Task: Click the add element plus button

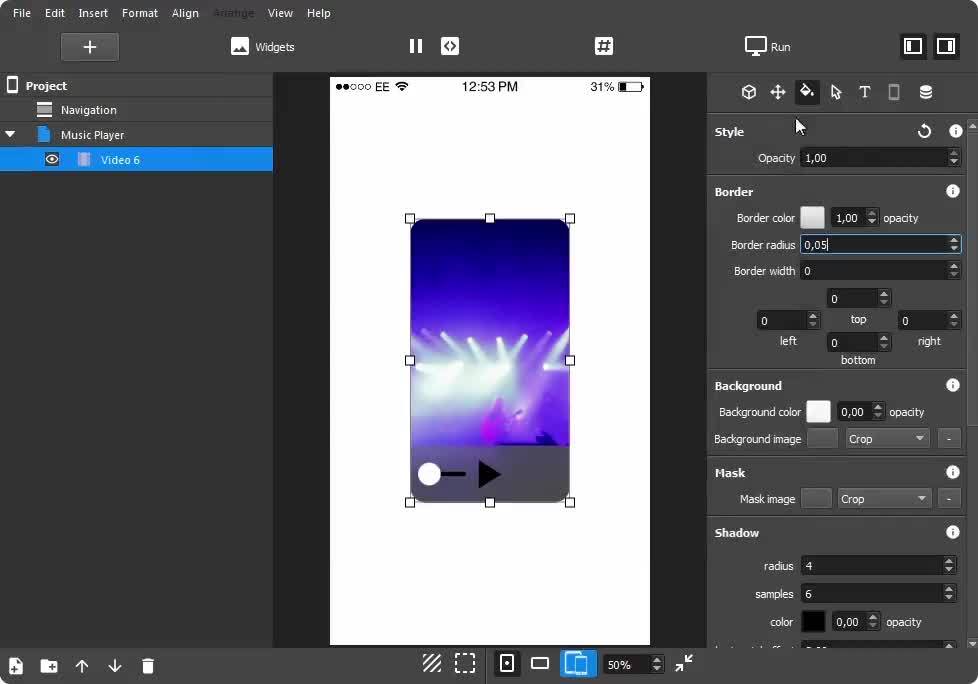Action: [90, 47]
